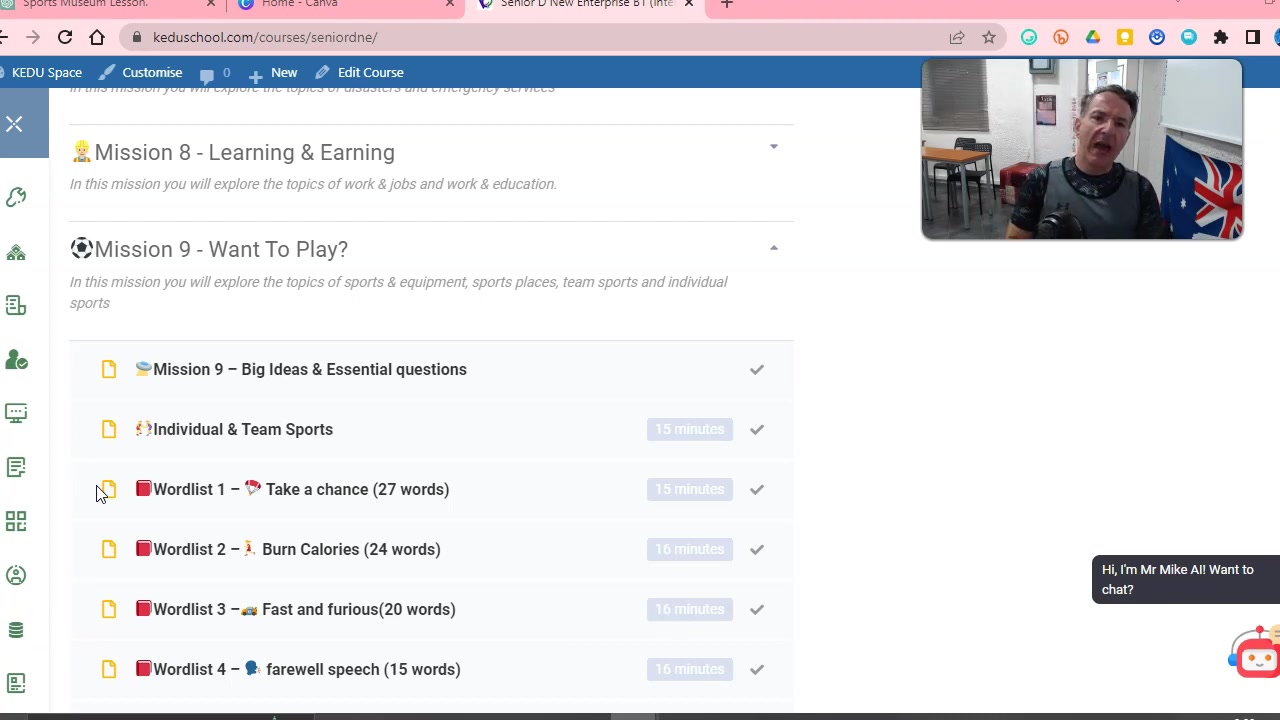Toggle the browser side panel icon
This screenshot has height=720, width=1280.
click(x=1253, y=37)
